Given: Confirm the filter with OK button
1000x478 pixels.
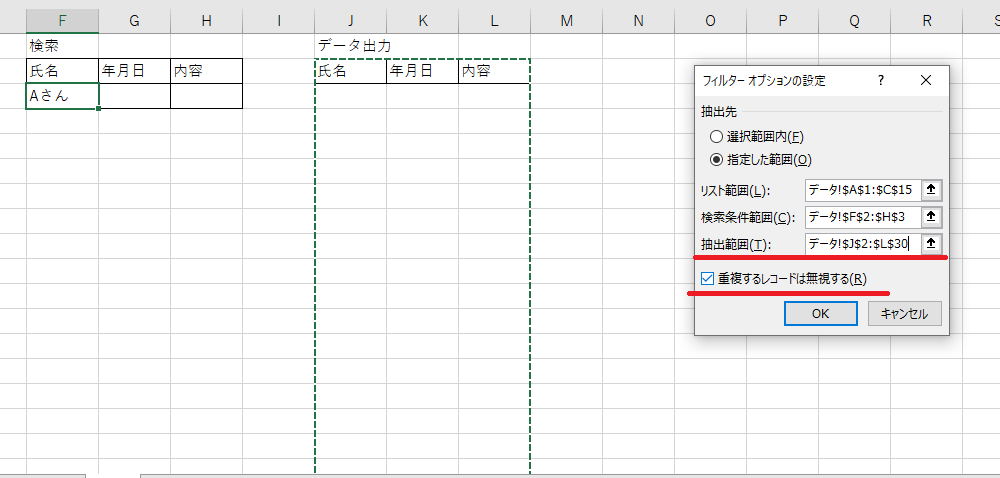Looking at the screenshot, I should 821,314.
